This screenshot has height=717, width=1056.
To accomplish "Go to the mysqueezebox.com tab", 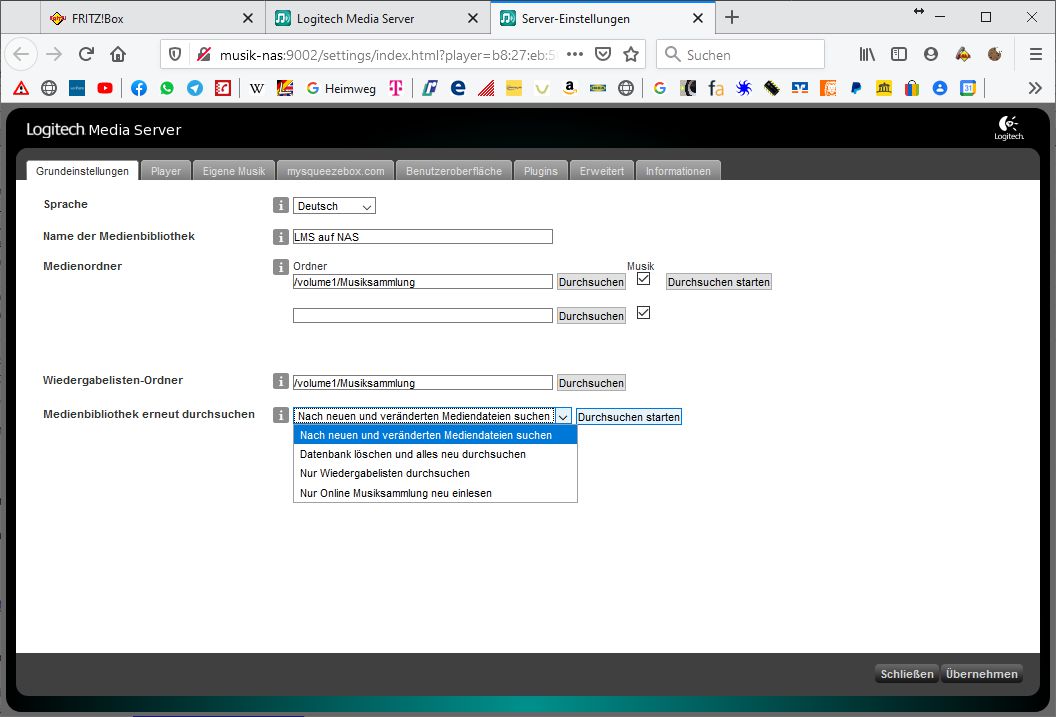I will point(335,171).
